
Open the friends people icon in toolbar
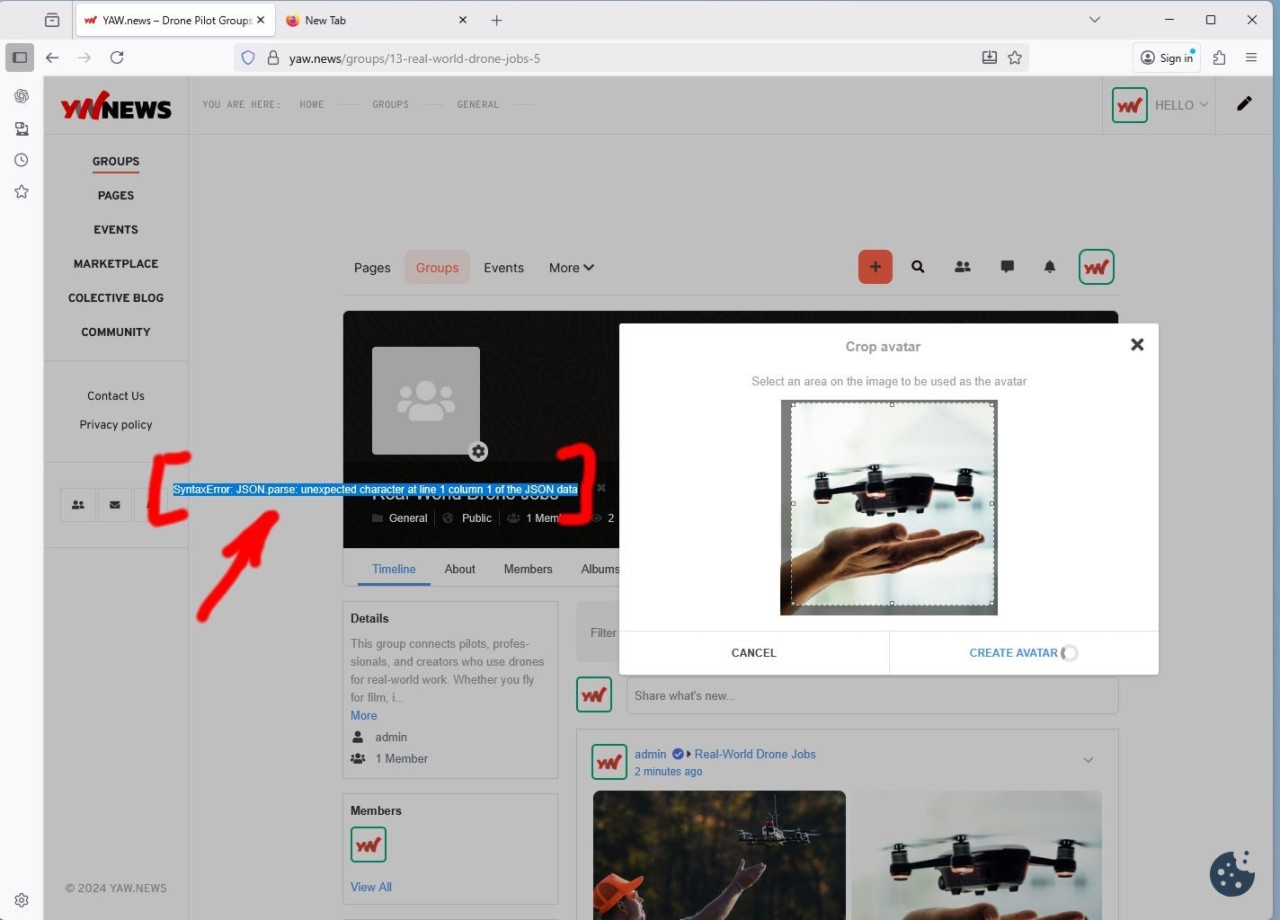[x=962, y=267]
